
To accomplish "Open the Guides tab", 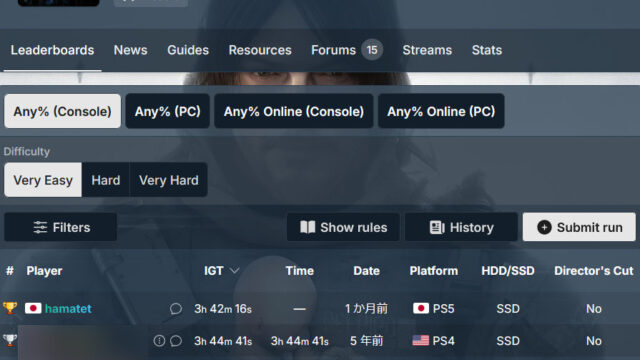I will [x=188, y=50].
